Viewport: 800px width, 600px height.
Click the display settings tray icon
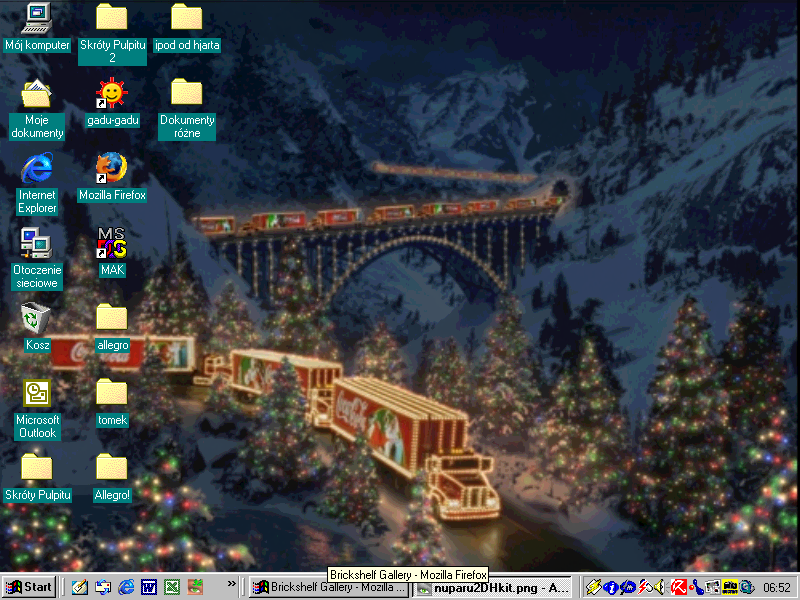pyautogui.click(x=713, y=588)
